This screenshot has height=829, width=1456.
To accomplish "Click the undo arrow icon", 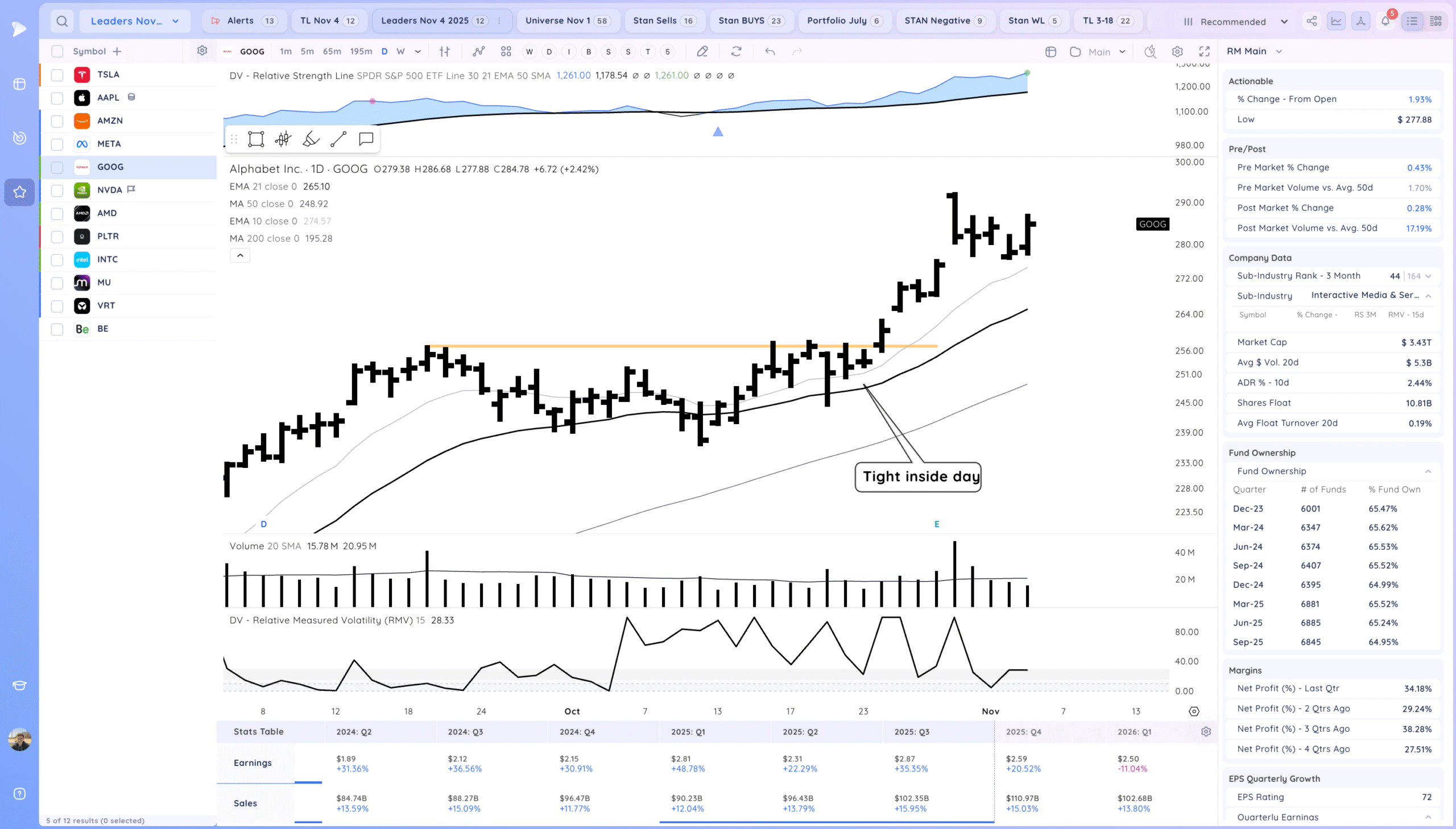I will point(770,51).
